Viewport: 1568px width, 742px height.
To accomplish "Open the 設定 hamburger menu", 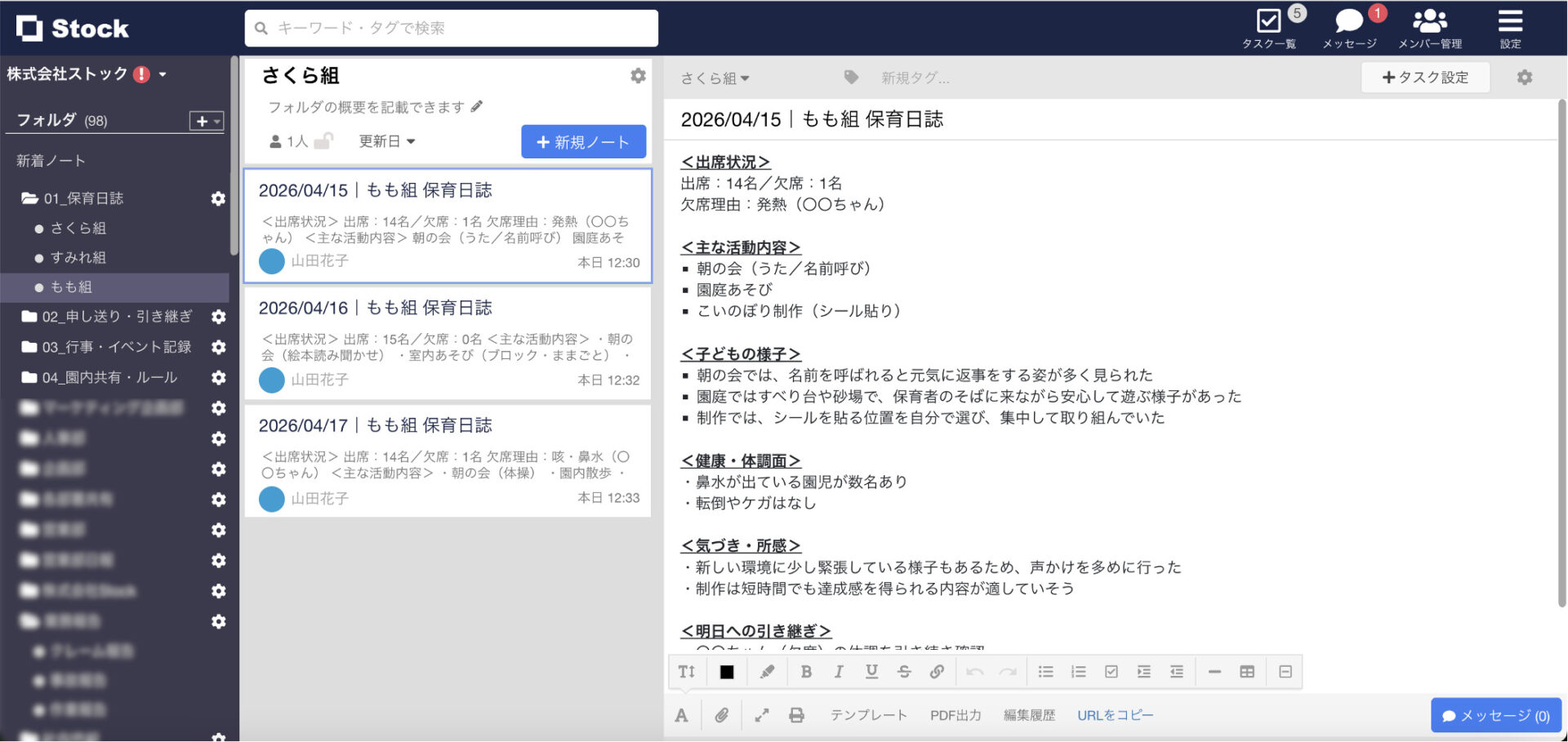I will 1509,23.
